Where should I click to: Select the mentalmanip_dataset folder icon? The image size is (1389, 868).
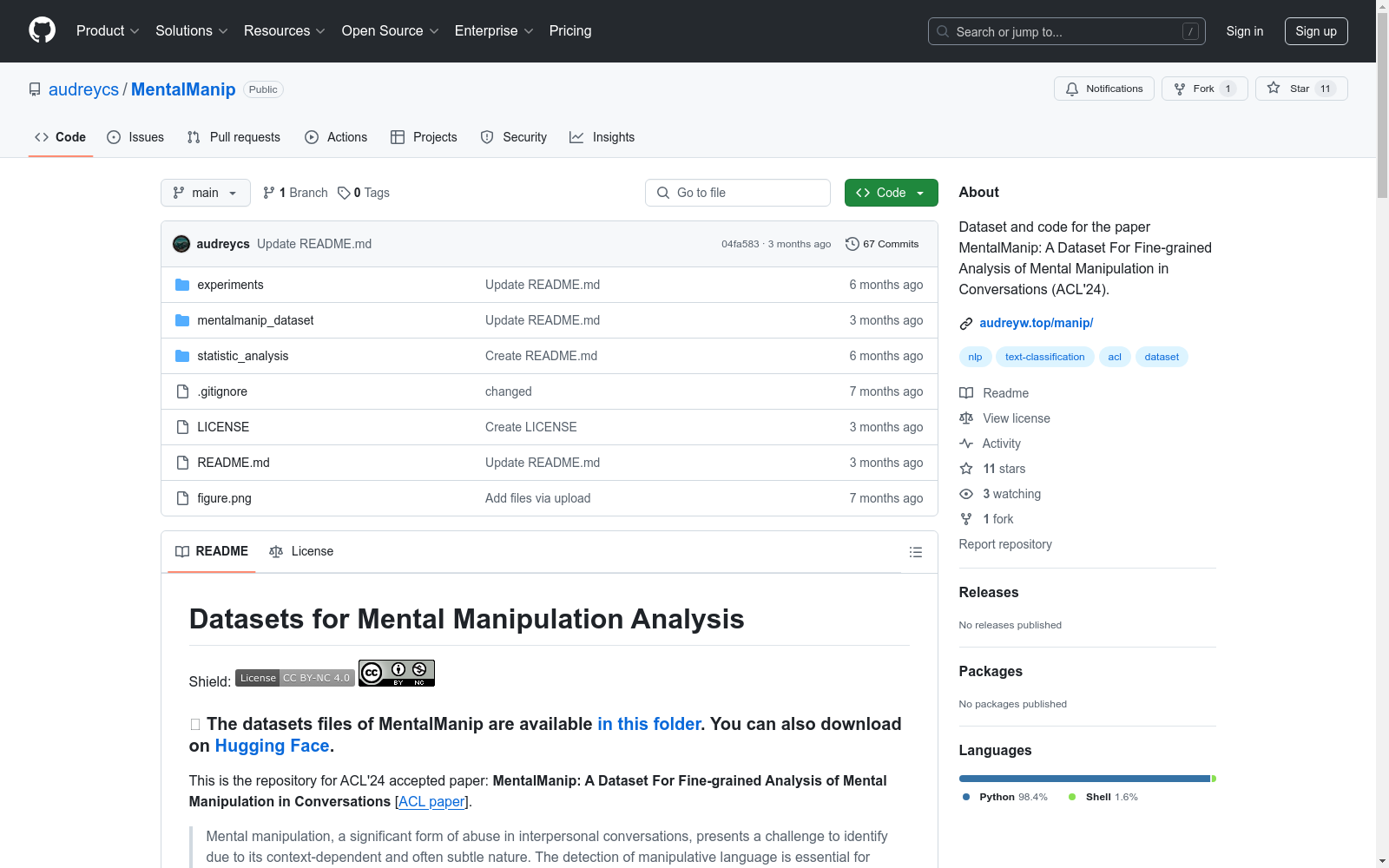(182, 320)
